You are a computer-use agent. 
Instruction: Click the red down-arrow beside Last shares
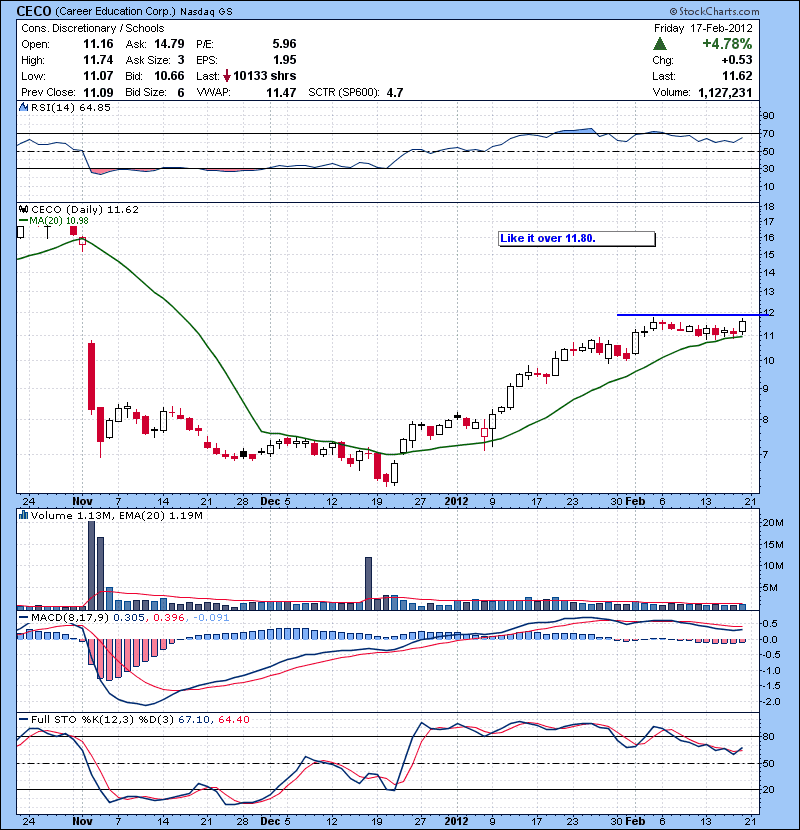(x=227, y=76)
